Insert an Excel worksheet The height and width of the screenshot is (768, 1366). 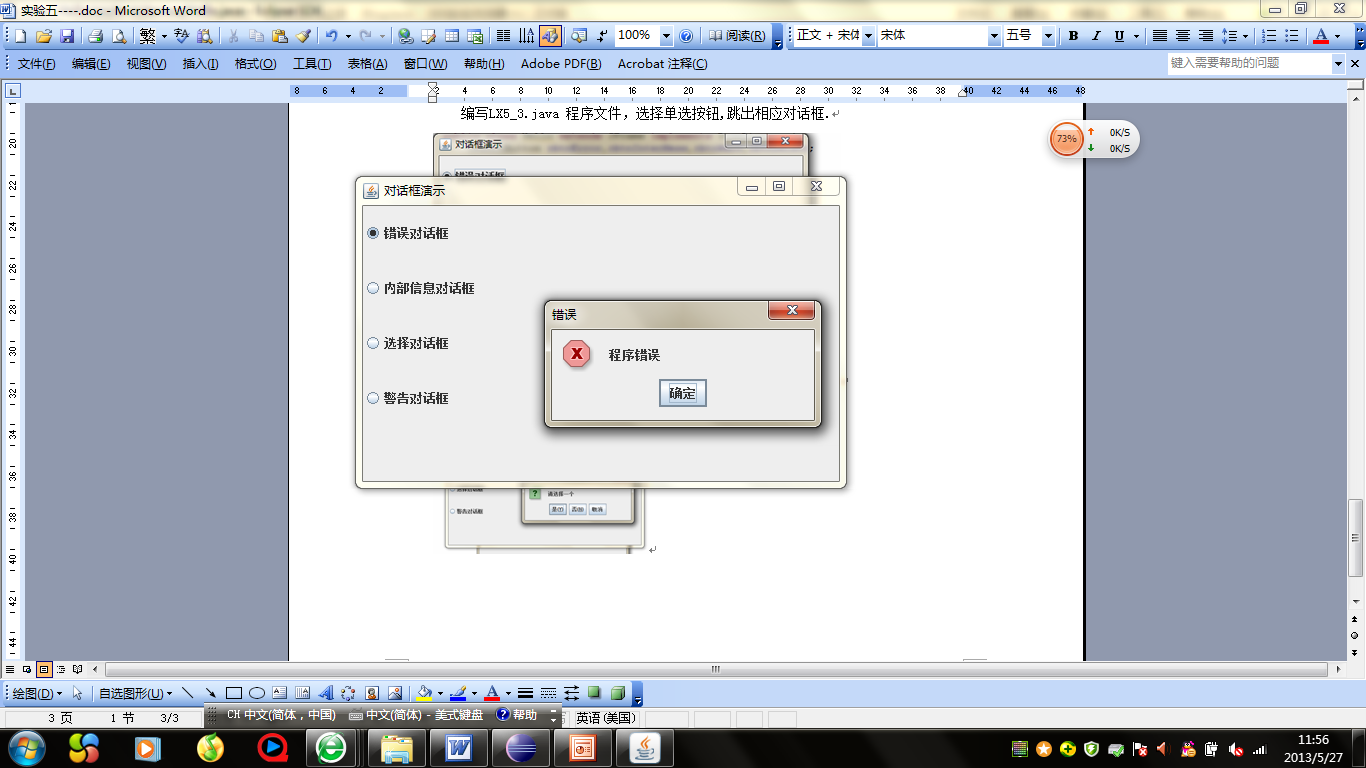(x=475, y=36)
